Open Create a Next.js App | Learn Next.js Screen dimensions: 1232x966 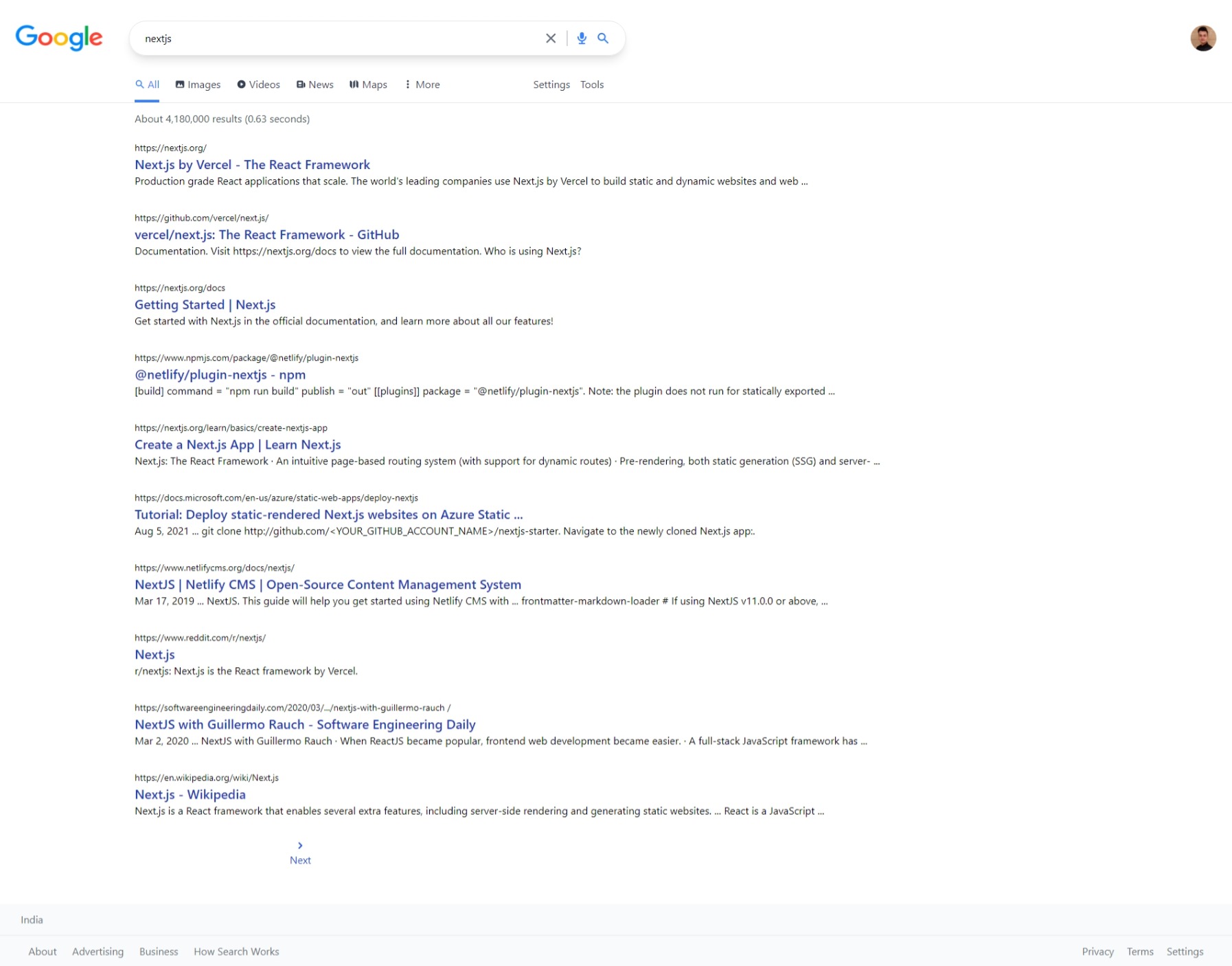238,445
